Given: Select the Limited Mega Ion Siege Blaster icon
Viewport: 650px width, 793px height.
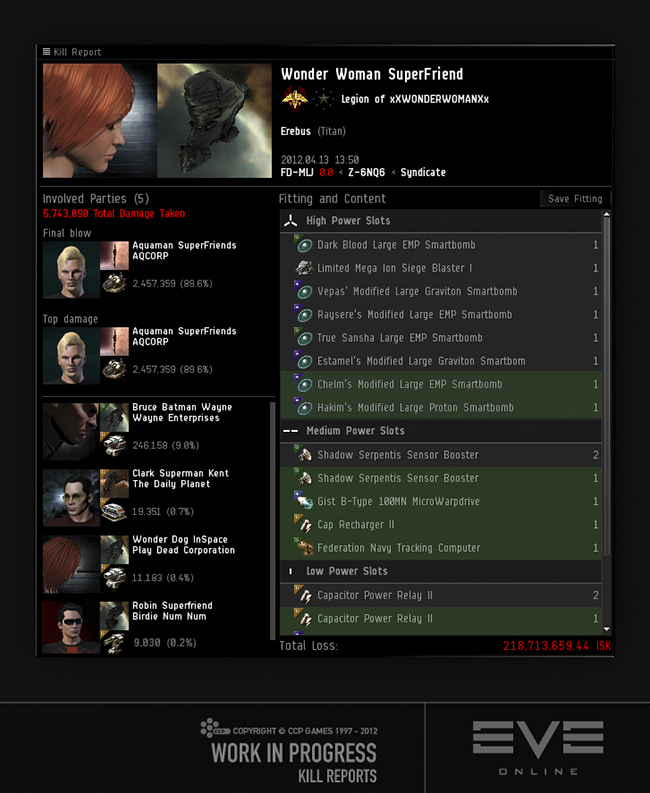Looking at the screenshot, I should [x=304, y=268].
